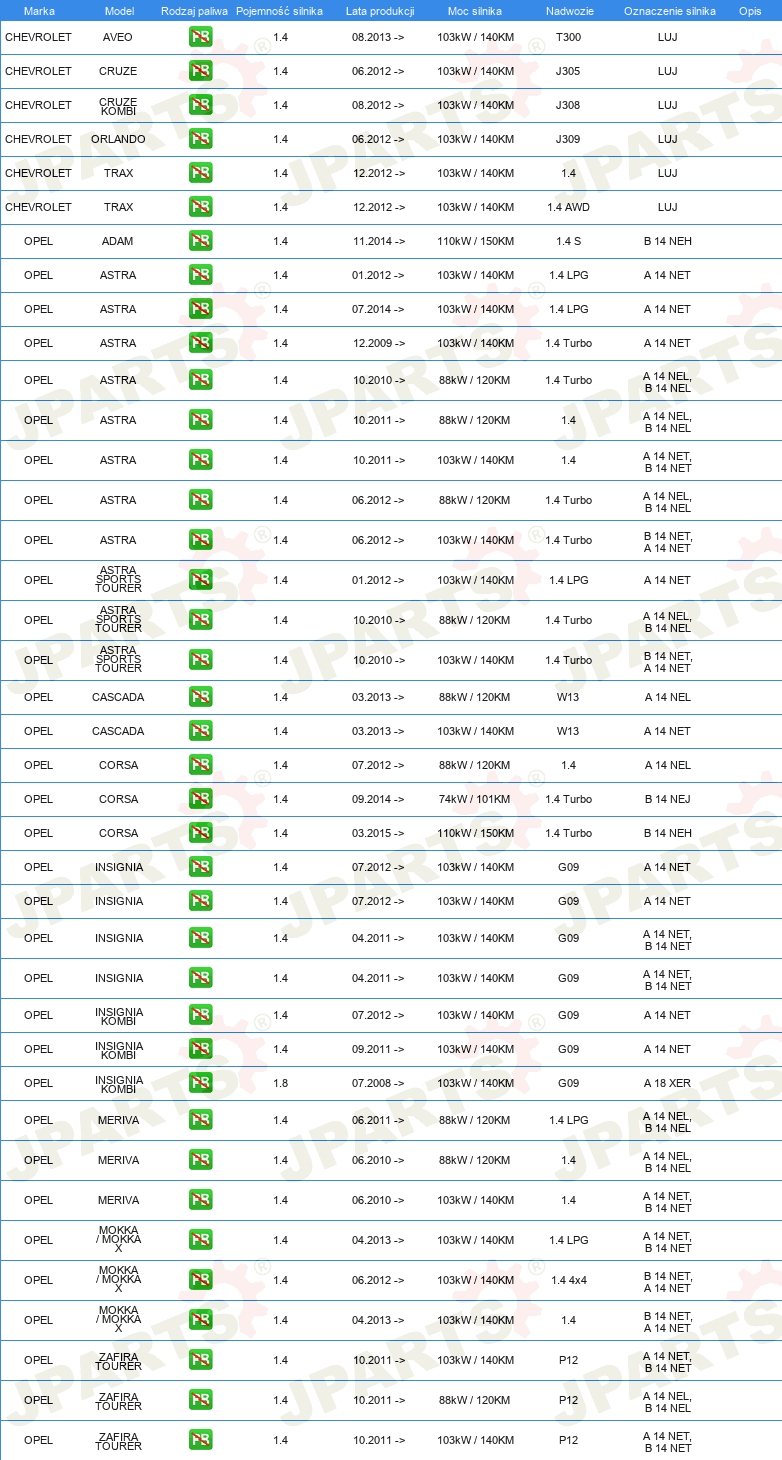Click the Oznaczenie silnika column header

(x=669, y=11)
